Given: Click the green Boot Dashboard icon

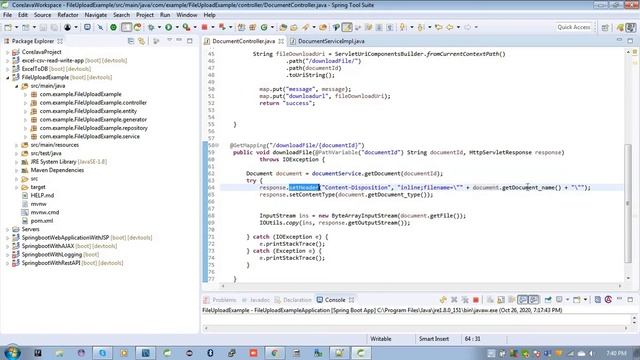Looking at the screenshot, I should click(x=113, y=27).
